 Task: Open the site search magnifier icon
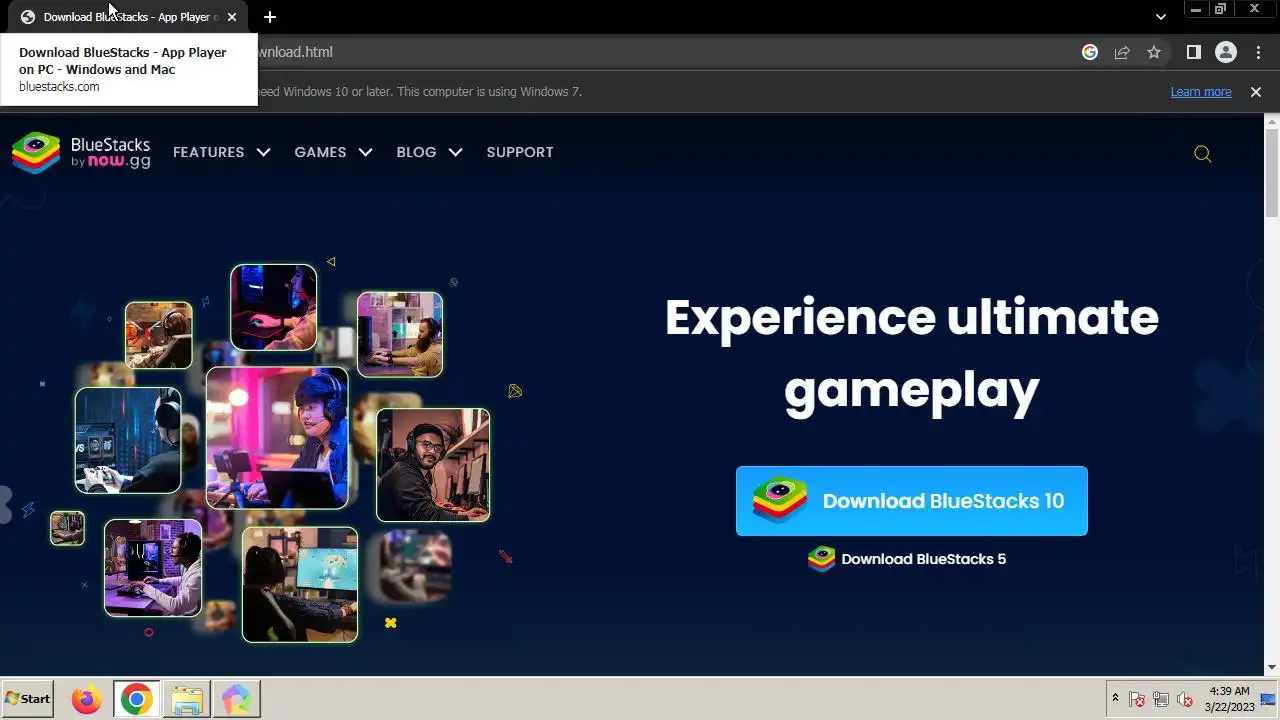[x=1203, y=153]
